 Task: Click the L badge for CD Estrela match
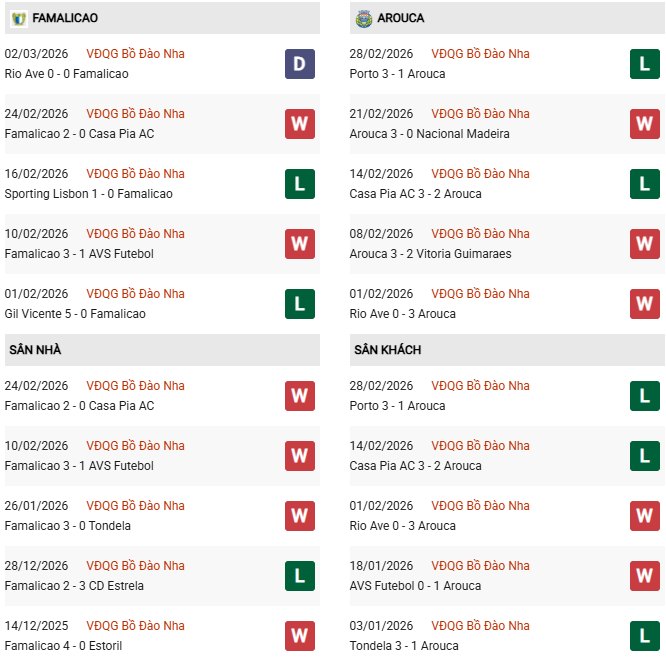(x=299, y=576)
